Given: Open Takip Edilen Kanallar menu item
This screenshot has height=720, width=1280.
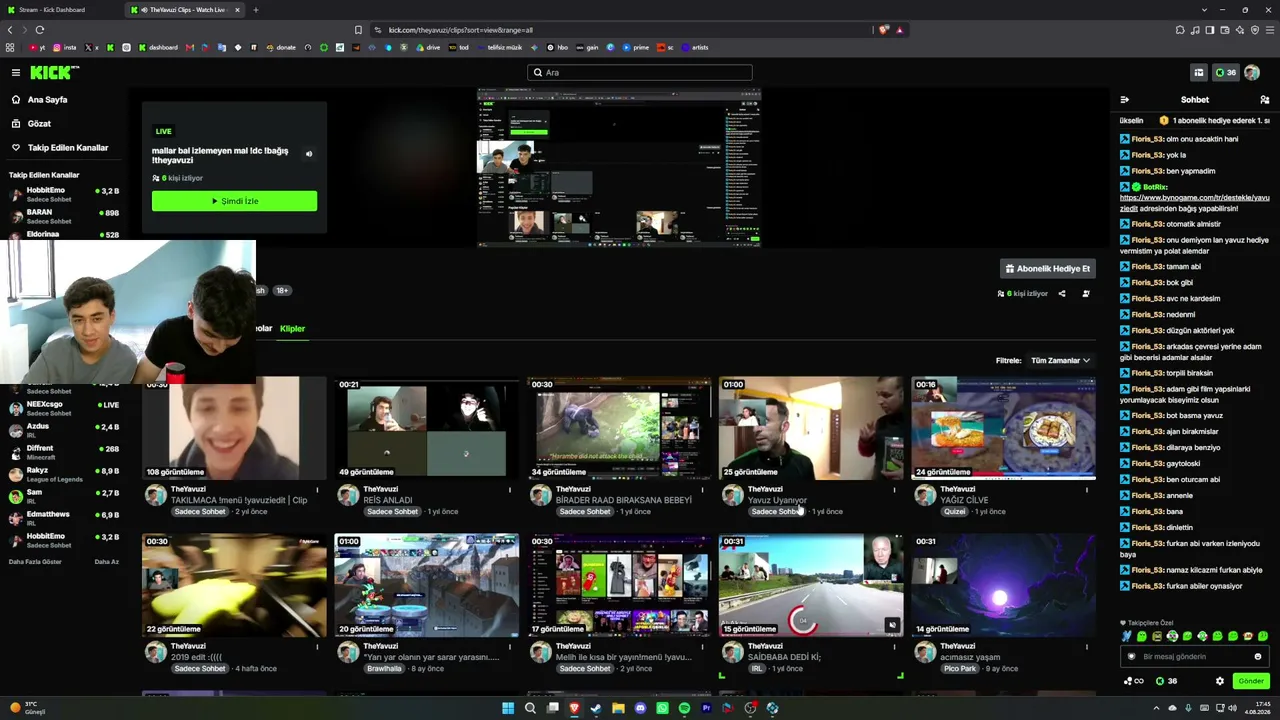Looking at the screenshot, I should (x=68, y=148).
